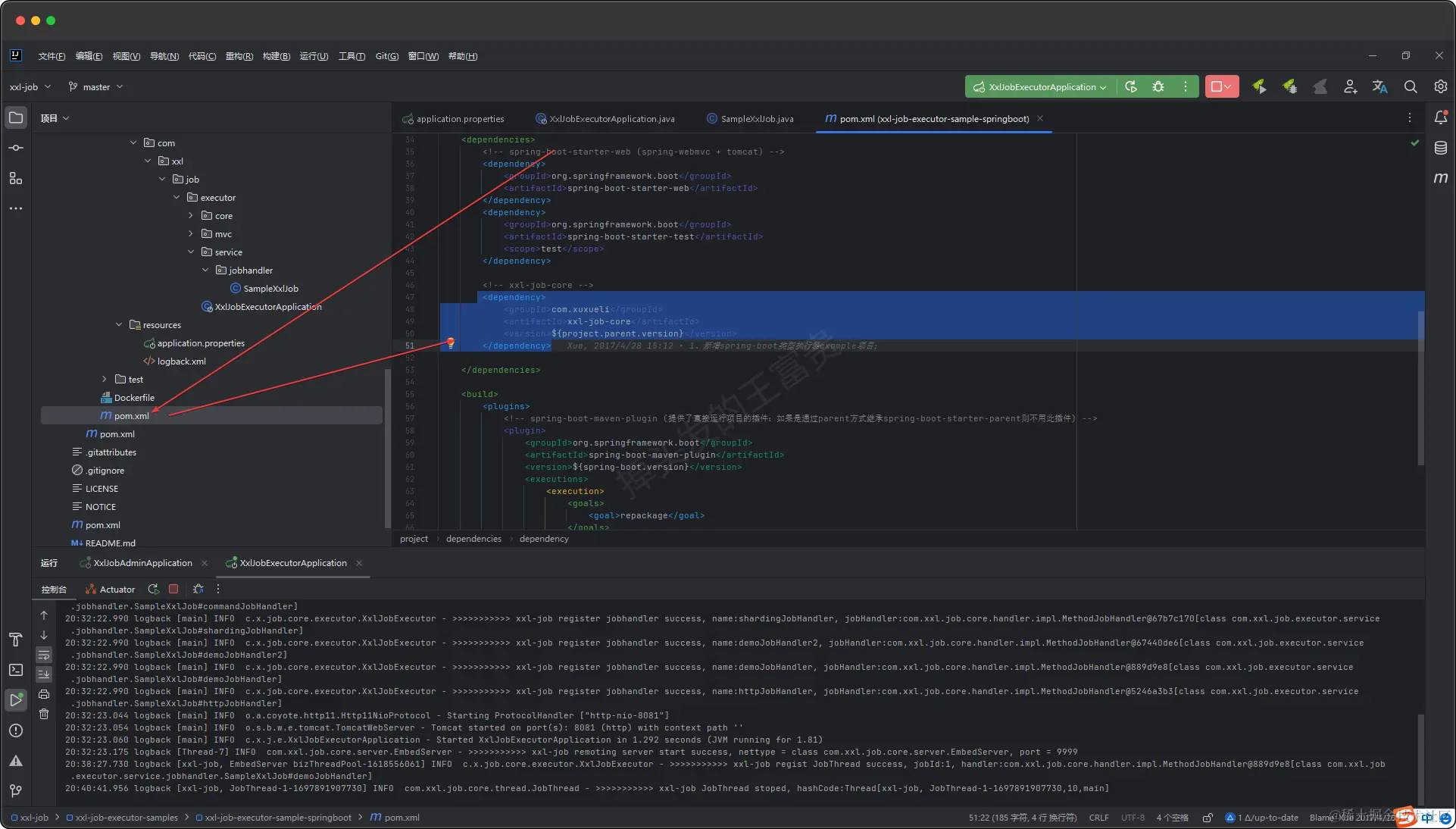Toggle soft-wrap in the console
The image size is (1456, 829).
pos(44,655)
